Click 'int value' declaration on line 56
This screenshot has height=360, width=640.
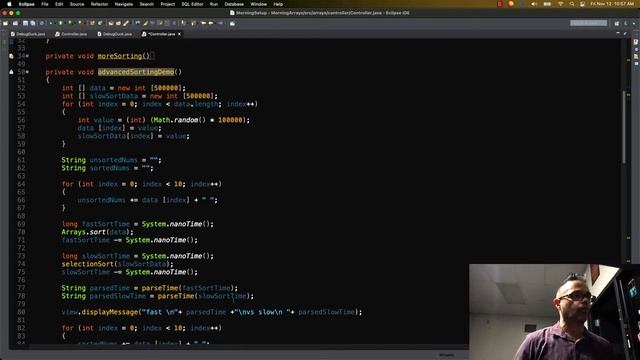pos(96,120)
